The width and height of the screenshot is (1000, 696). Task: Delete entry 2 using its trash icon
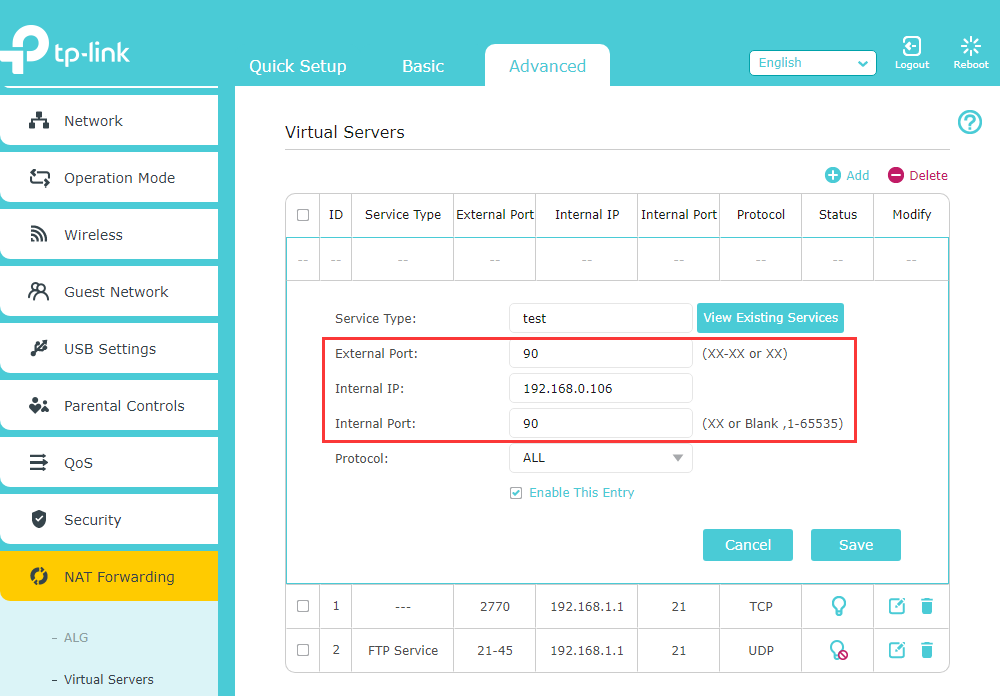tap(927, 650)
